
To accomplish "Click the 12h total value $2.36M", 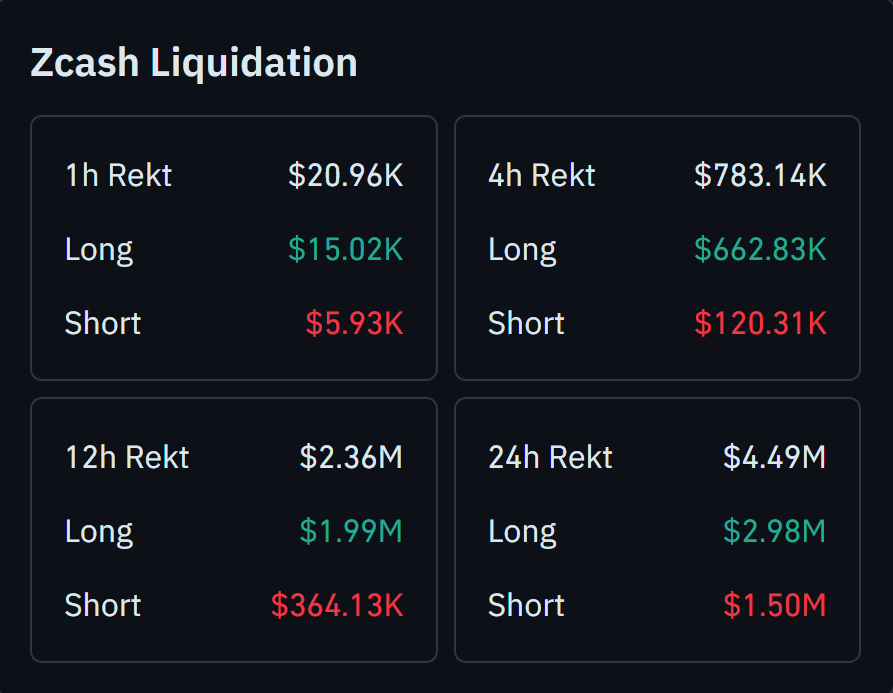I will click(351, 458).
